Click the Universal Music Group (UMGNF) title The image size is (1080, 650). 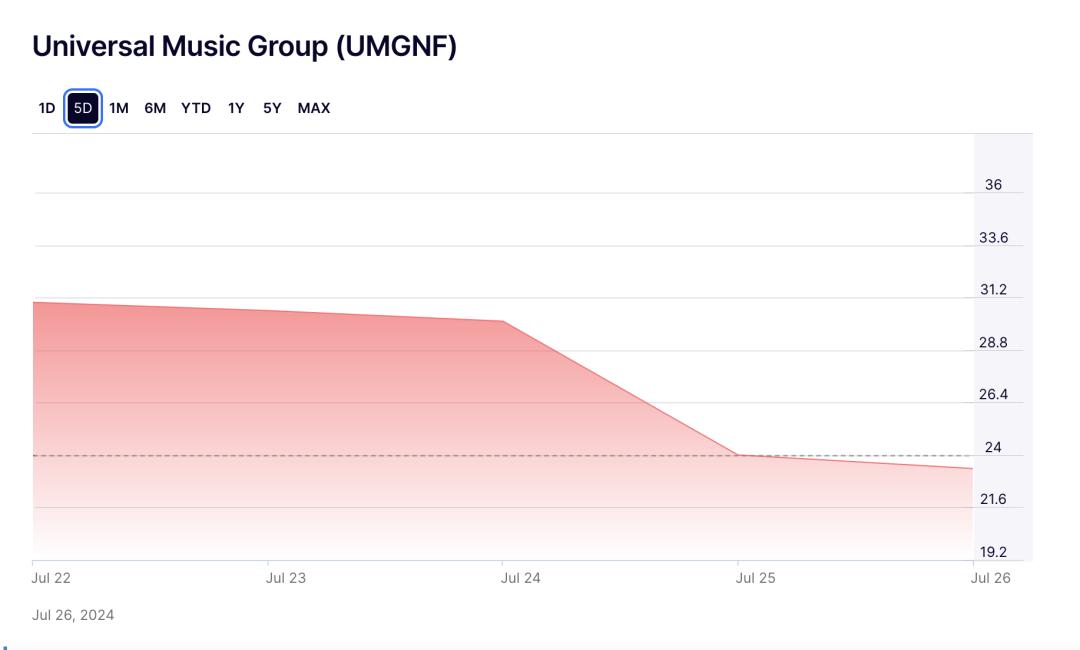pyautogui.click(x=244, y=46)
